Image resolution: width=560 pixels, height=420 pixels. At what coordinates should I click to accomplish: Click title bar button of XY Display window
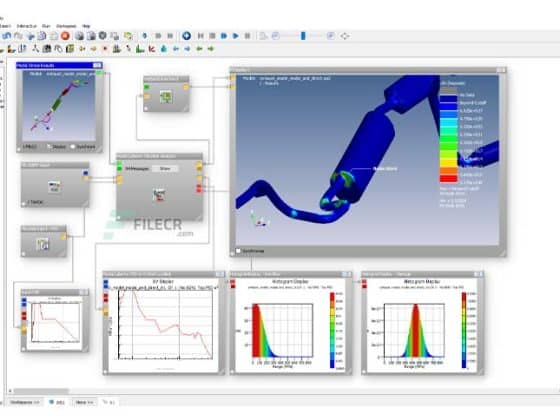220,274
